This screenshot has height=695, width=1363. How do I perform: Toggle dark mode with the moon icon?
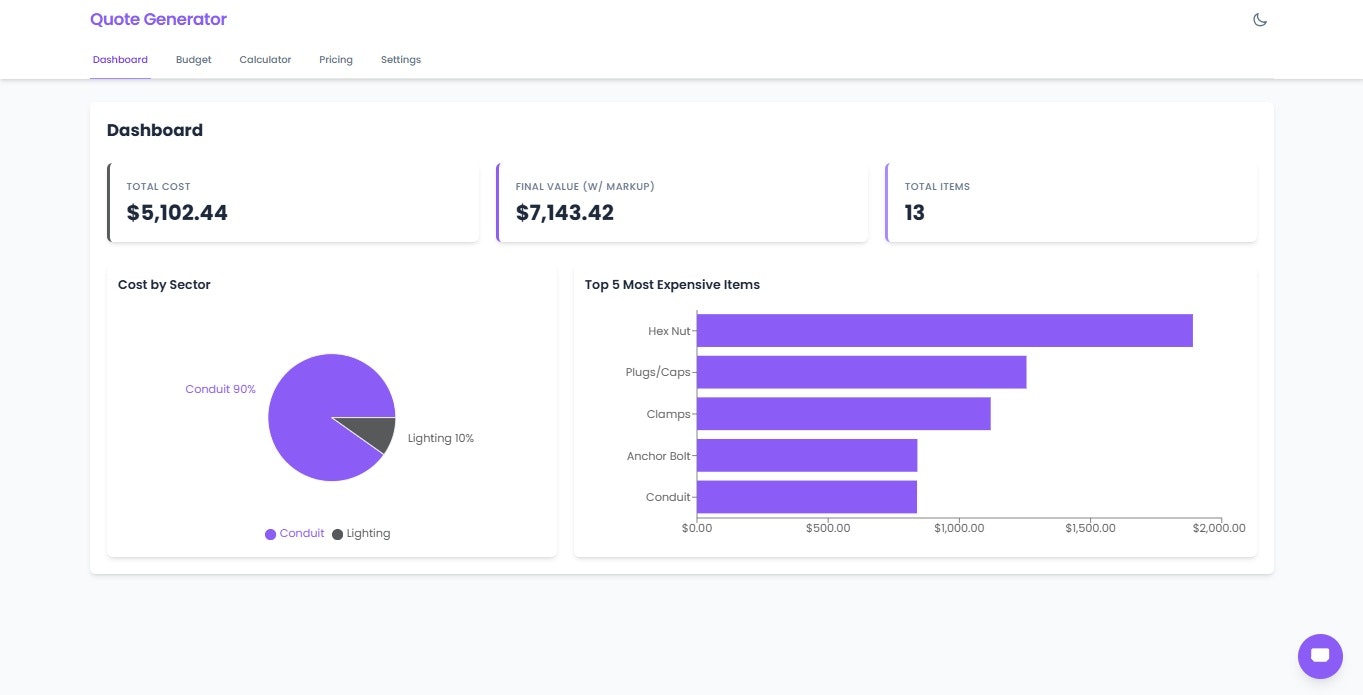point(1259,19)
